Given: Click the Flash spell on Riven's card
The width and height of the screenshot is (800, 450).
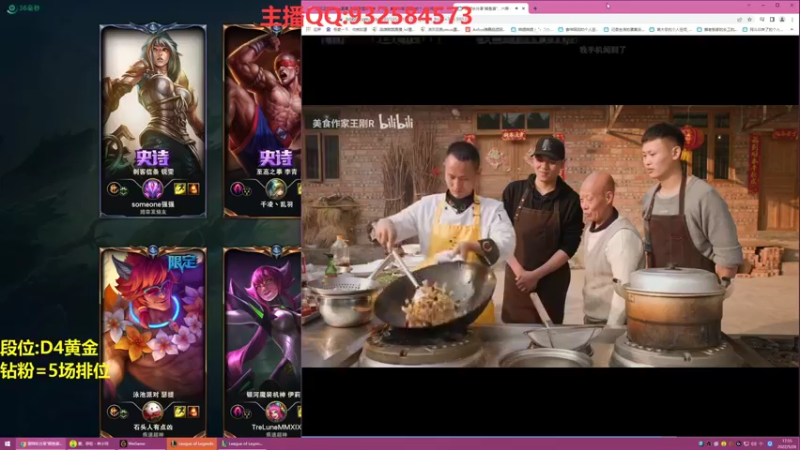Looking at the screenshot, I should (x=180, y=189).
